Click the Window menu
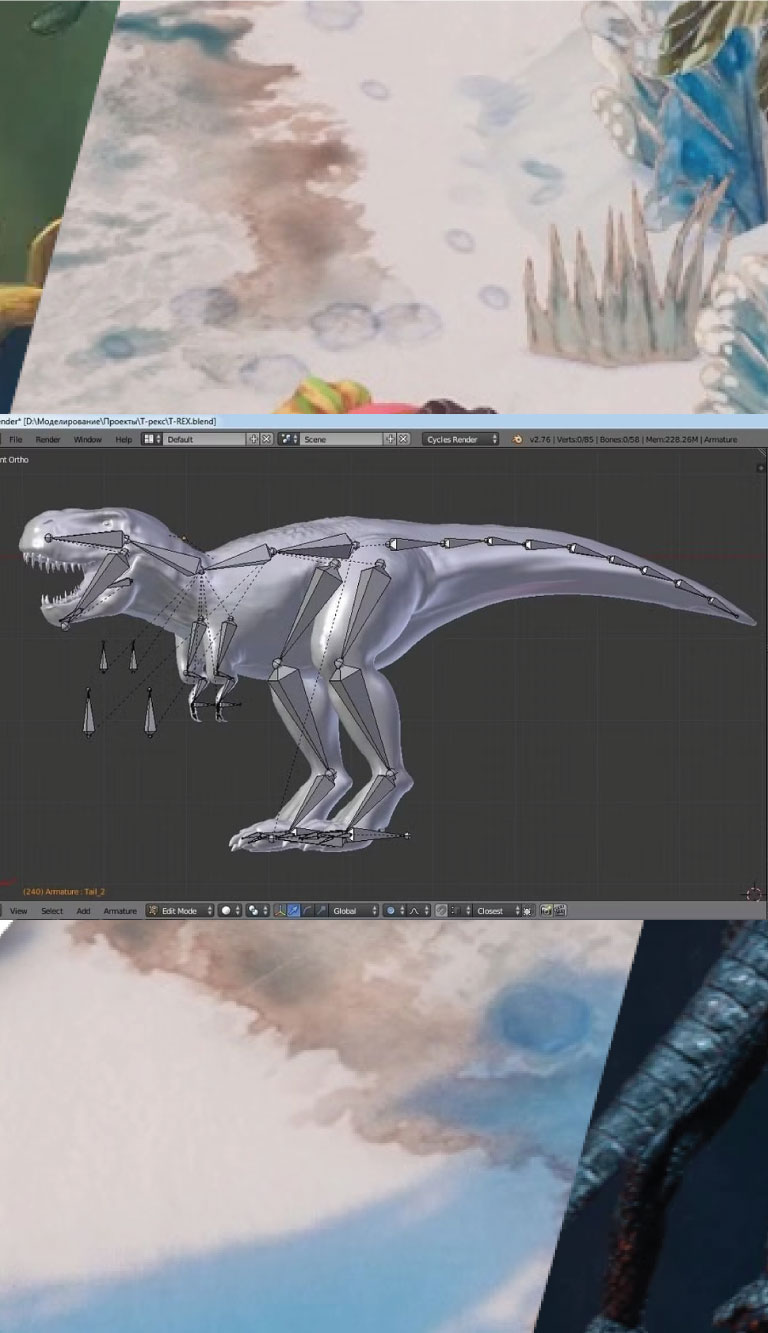Viewport: 768px width, 1333px height. tap(87, 439)
